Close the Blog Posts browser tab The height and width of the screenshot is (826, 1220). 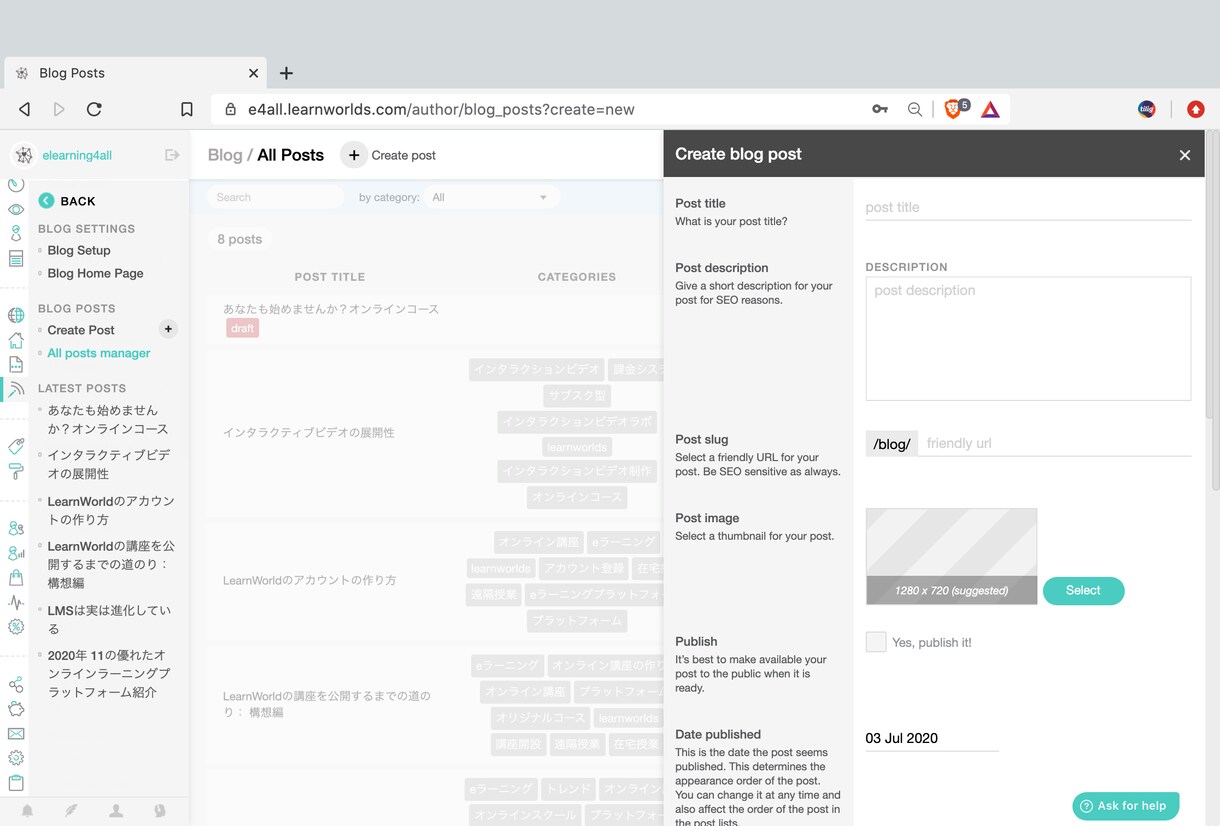[x=254, y=73]
